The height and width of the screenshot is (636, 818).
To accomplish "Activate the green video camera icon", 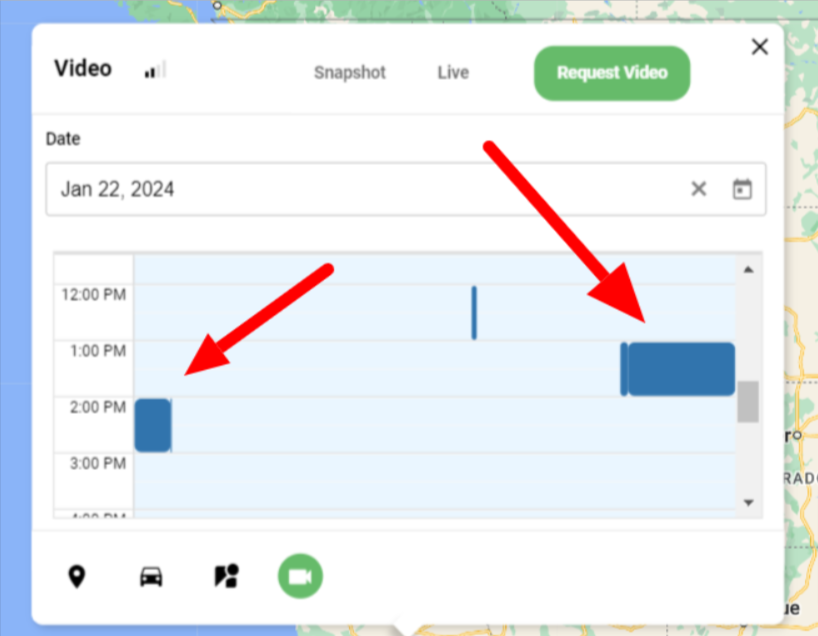I will pos(299,575).
